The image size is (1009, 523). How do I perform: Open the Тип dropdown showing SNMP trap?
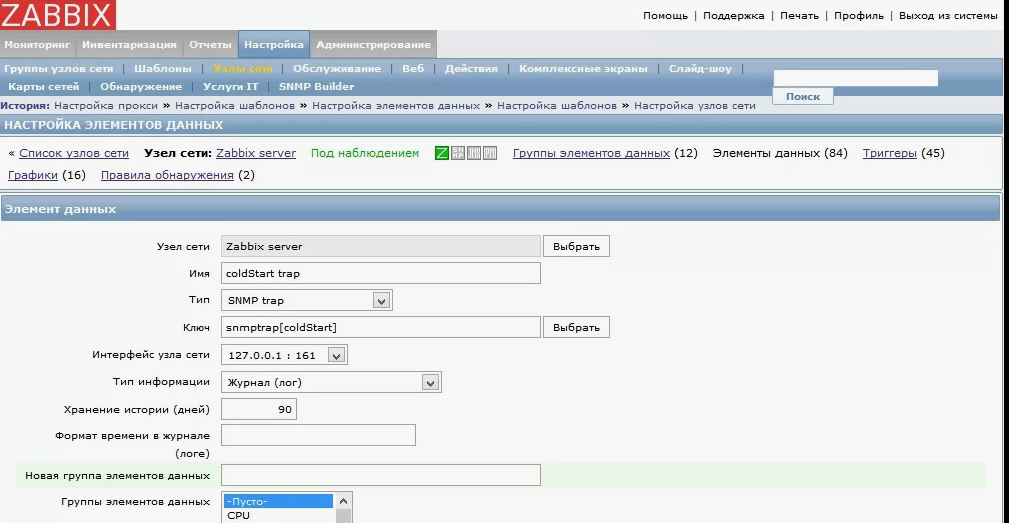[306, 300]
